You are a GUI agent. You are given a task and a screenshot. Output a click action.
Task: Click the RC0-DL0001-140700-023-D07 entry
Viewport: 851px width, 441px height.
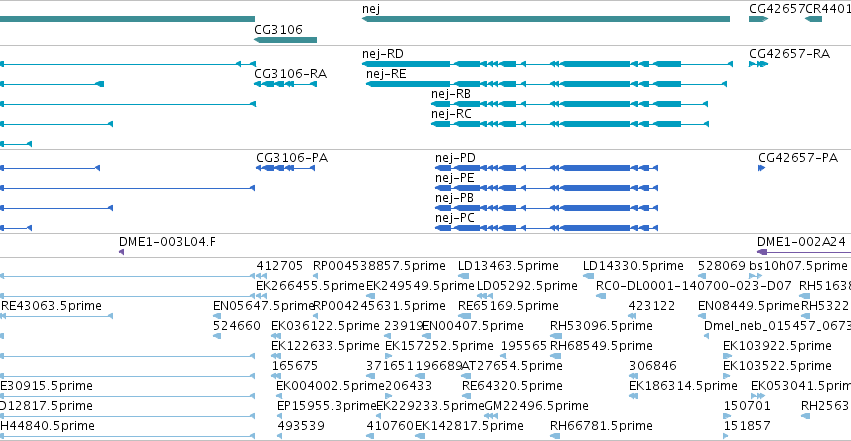(694, 286)
